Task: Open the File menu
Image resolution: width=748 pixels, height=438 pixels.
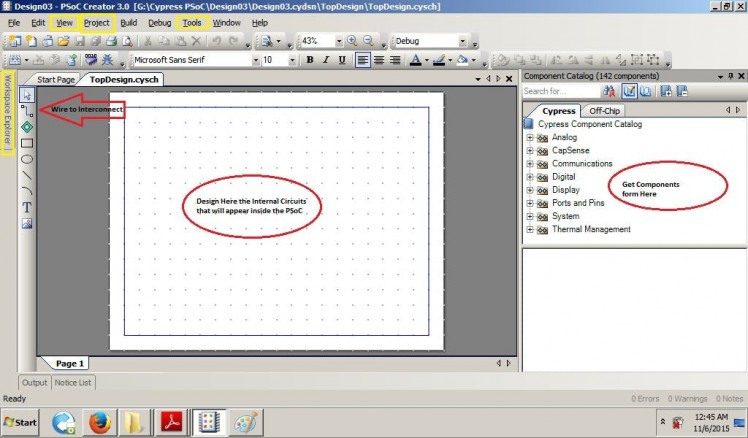Action: pyautogui.click(x=14, y=23)
